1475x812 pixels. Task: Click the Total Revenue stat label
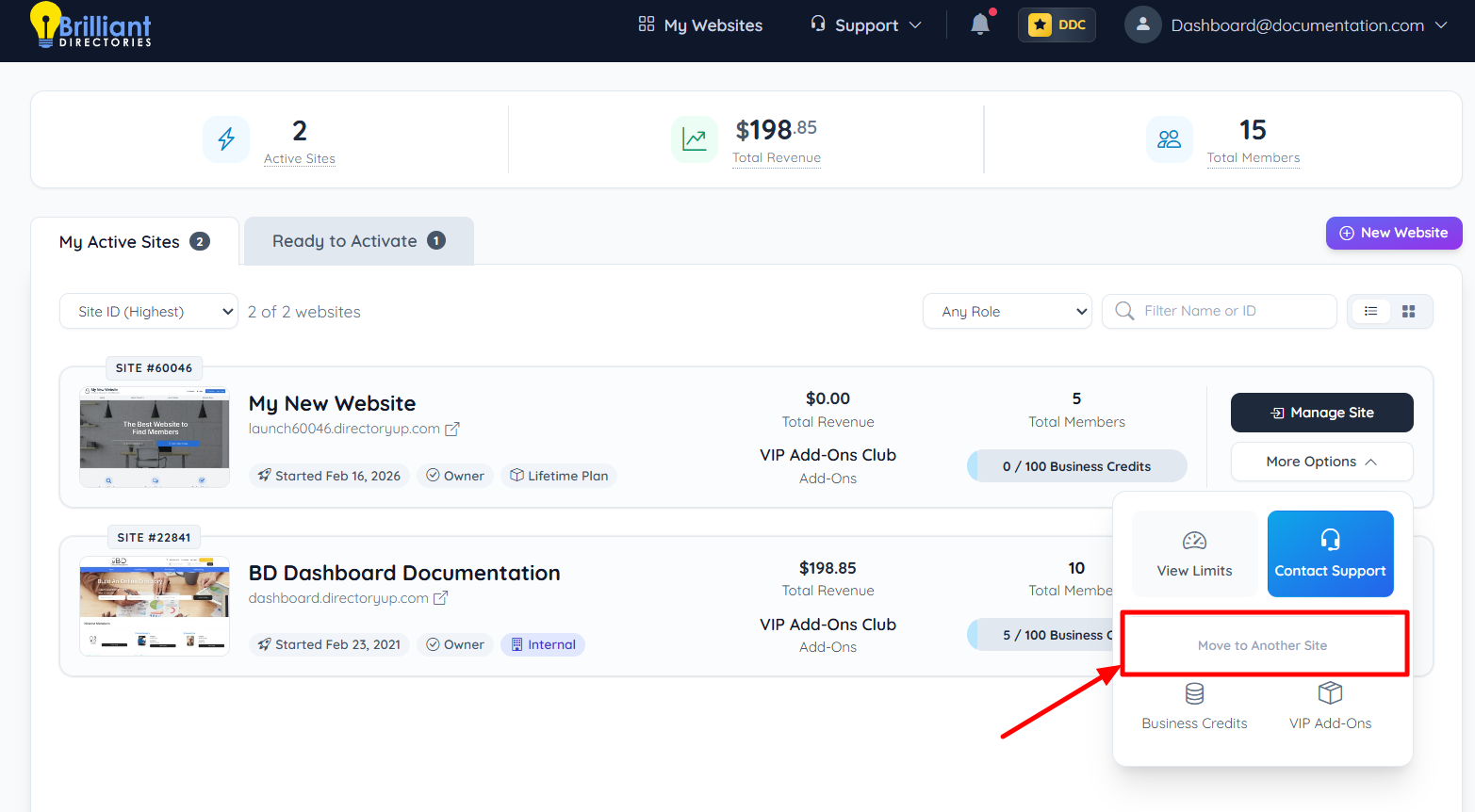coord(777,157)
